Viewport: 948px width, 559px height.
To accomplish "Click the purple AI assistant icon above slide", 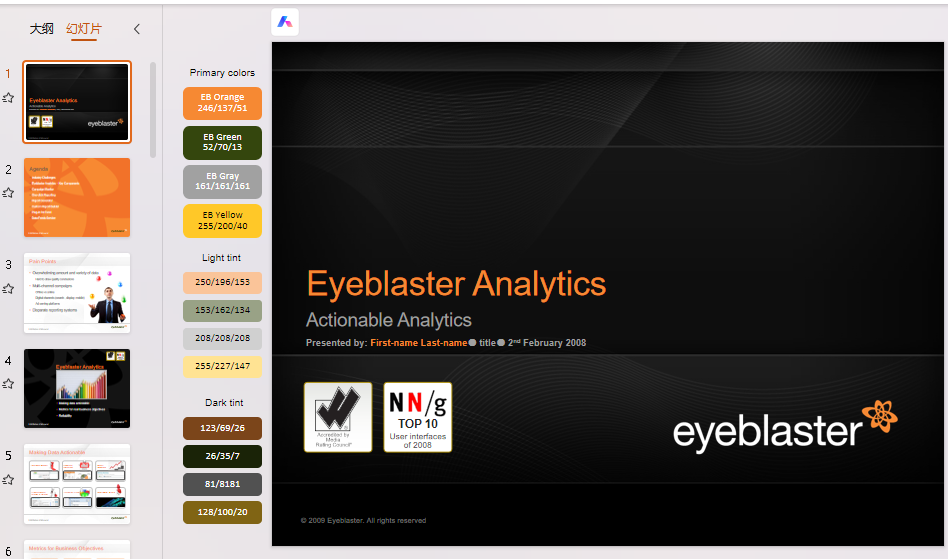I will (285, 22).
